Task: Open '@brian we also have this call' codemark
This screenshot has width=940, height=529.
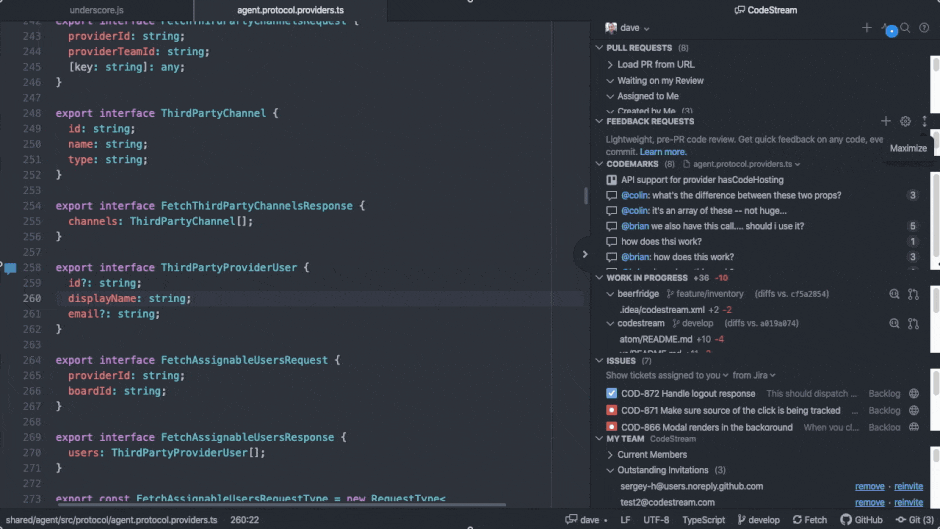Action: point(712,226)
